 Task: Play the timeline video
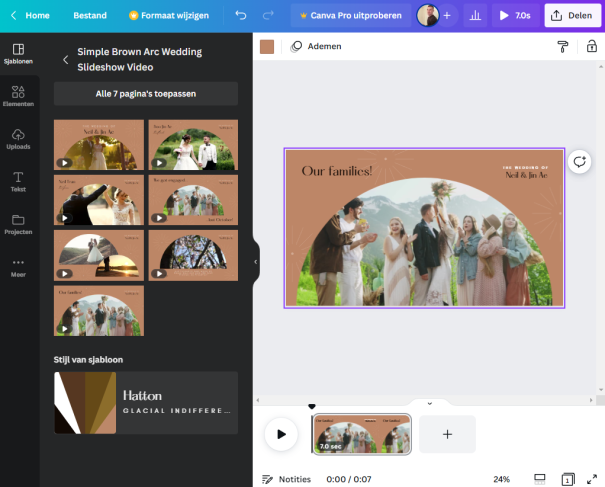[x=281, y=434]
